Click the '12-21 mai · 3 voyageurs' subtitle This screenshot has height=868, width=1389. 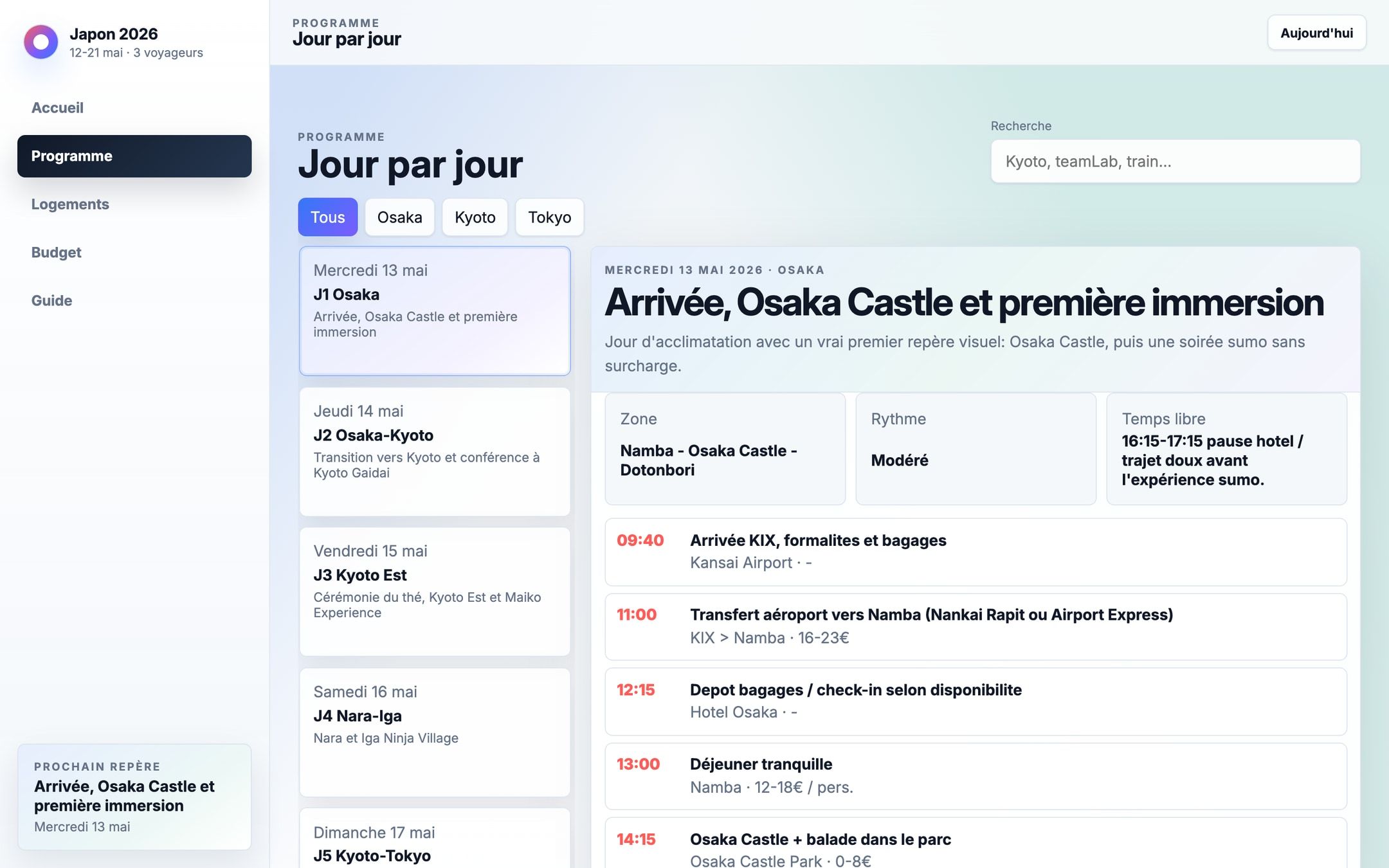tap(136, 53)
